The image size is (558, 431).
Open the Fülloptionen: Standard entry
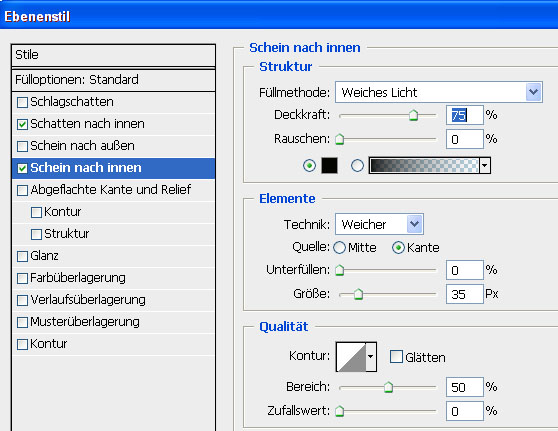(x=114, y=80)
